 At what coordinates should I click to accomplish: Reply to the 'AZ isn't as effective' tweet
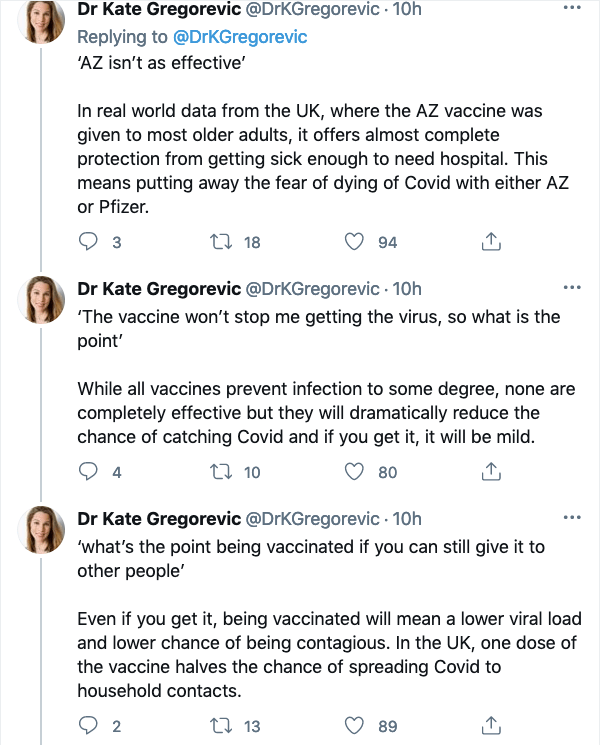click(x=89, y=242)
